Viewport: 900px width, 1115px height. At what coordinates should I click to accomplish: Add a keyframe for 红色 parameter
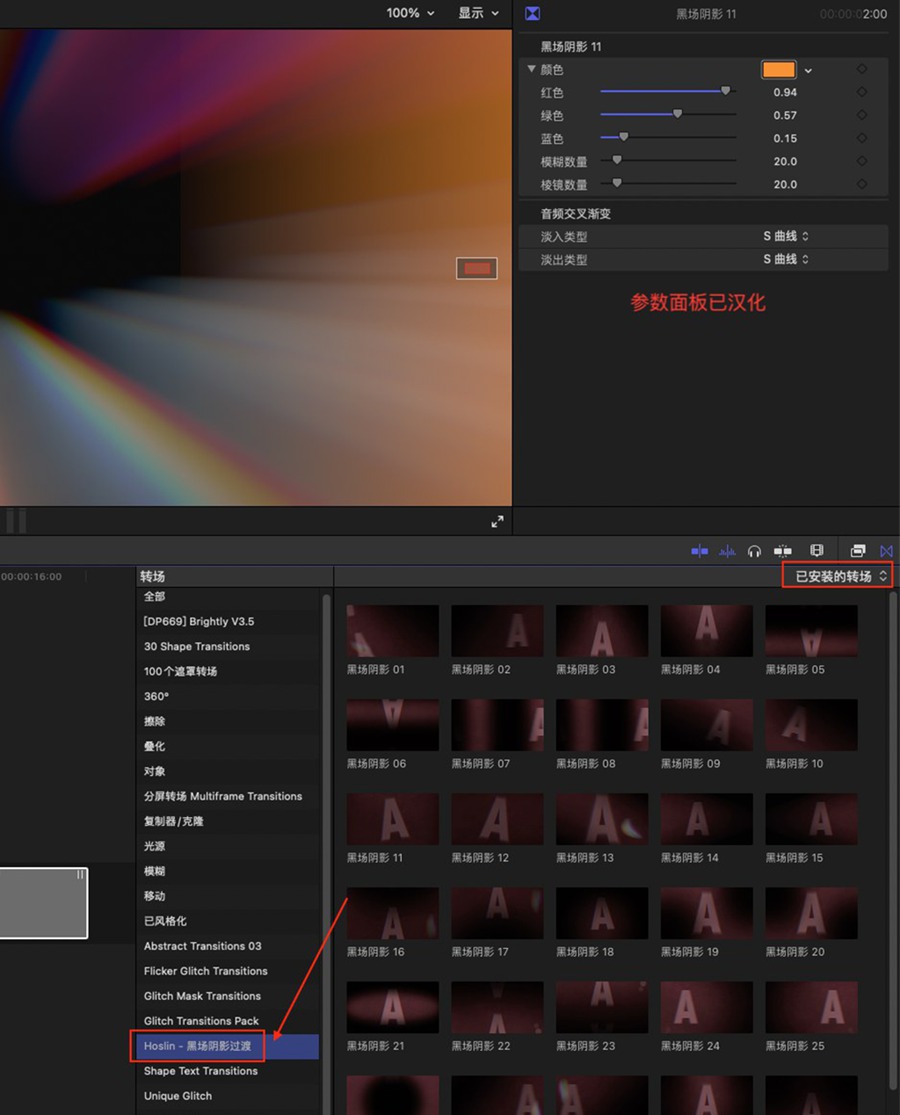point(864,91)
